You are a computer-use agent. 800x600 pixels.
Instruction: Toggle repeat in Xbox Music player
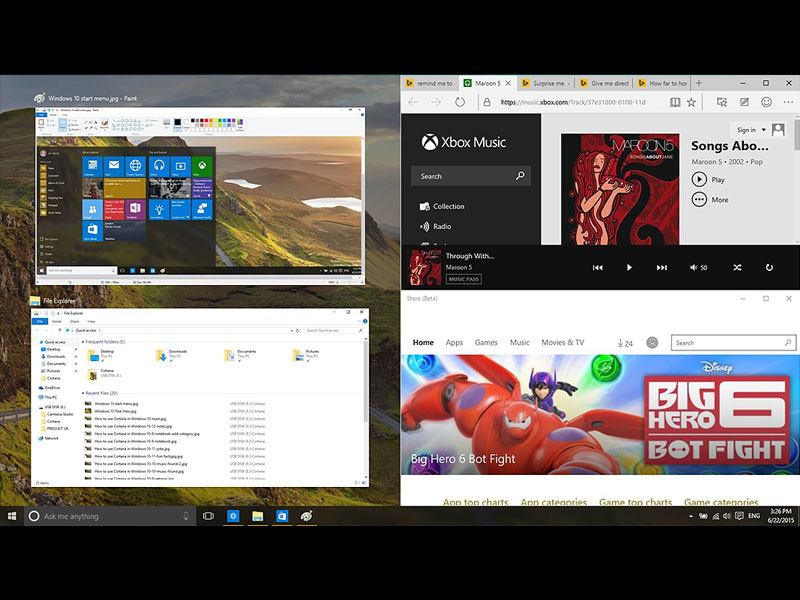[769, 267]
